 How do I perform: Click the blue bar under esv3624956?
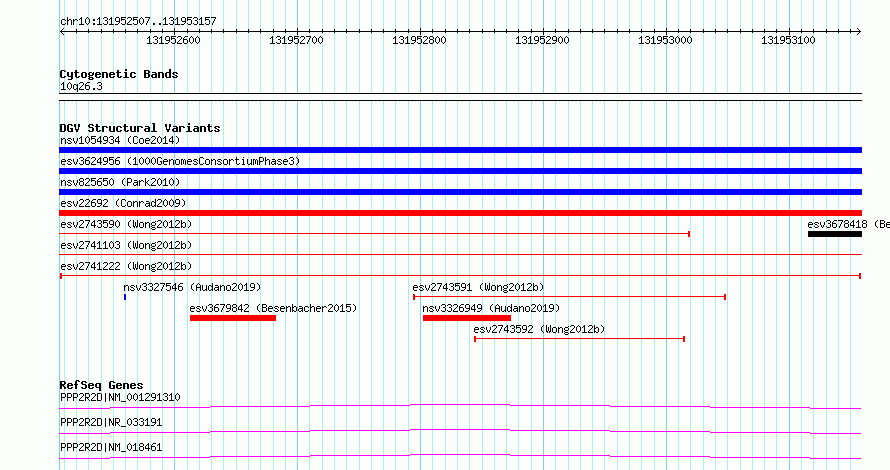coord(460,171)
